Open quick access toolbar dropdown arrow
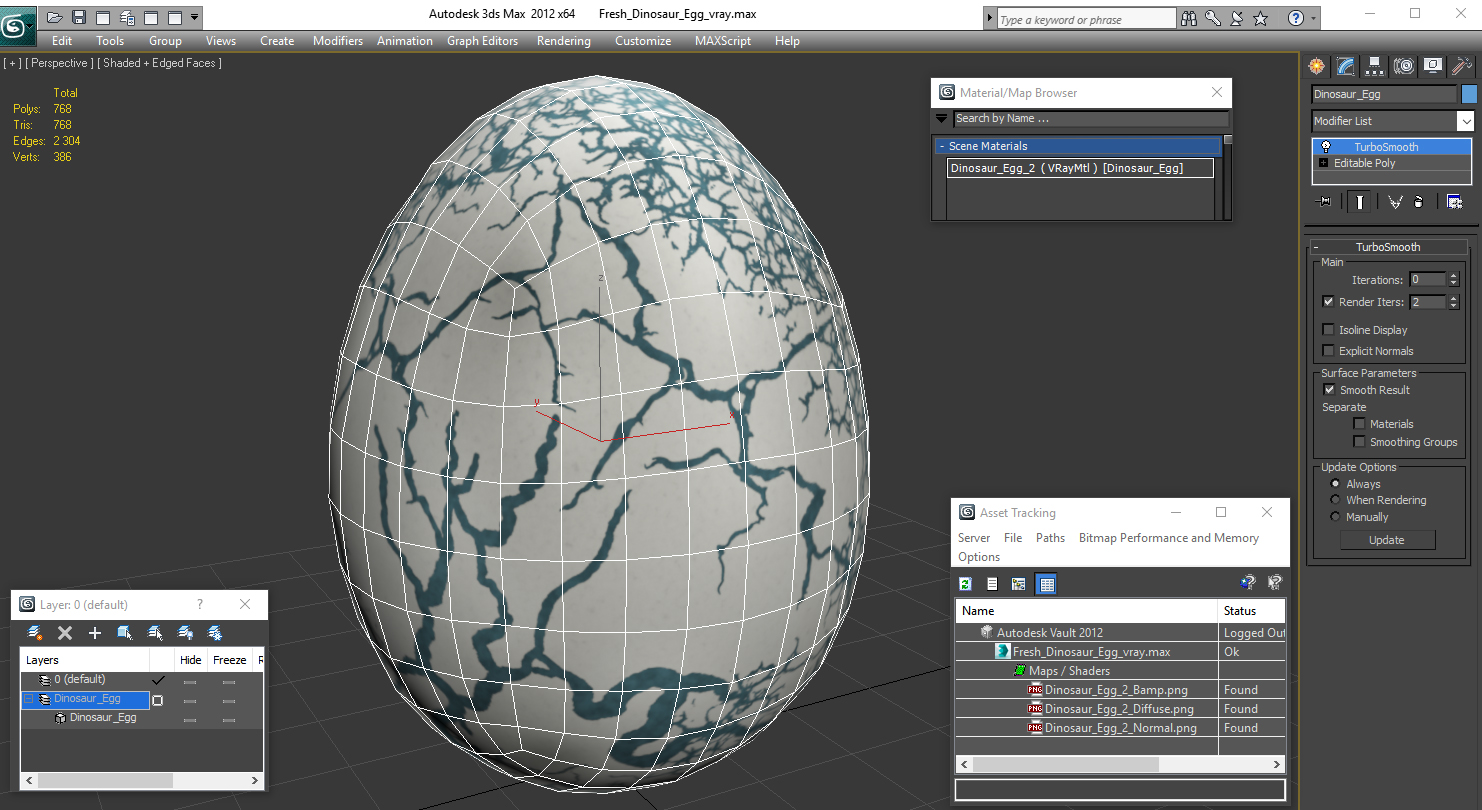The width and height of the screenshot is (1482, 810). 194,17
